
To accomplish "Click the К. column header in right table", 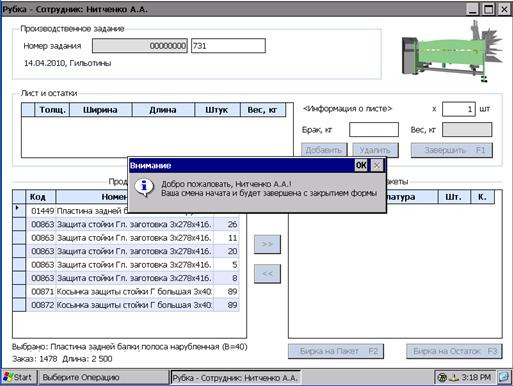I will pyautogui.click(x=482, y=197).
